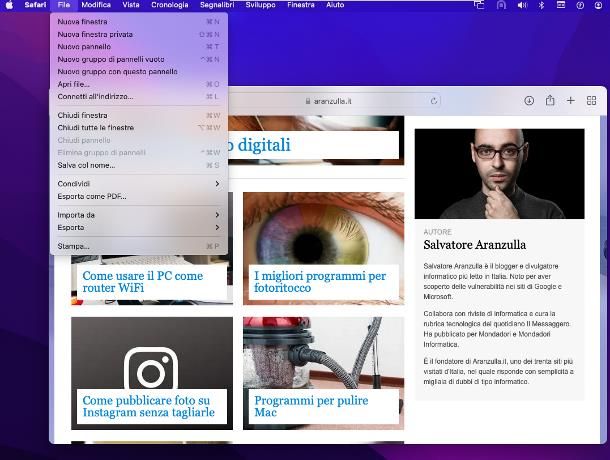This screenshot has height=460, width=610.
Task: Click the share icon in Safari toolbar
Action: click(550, 100)
